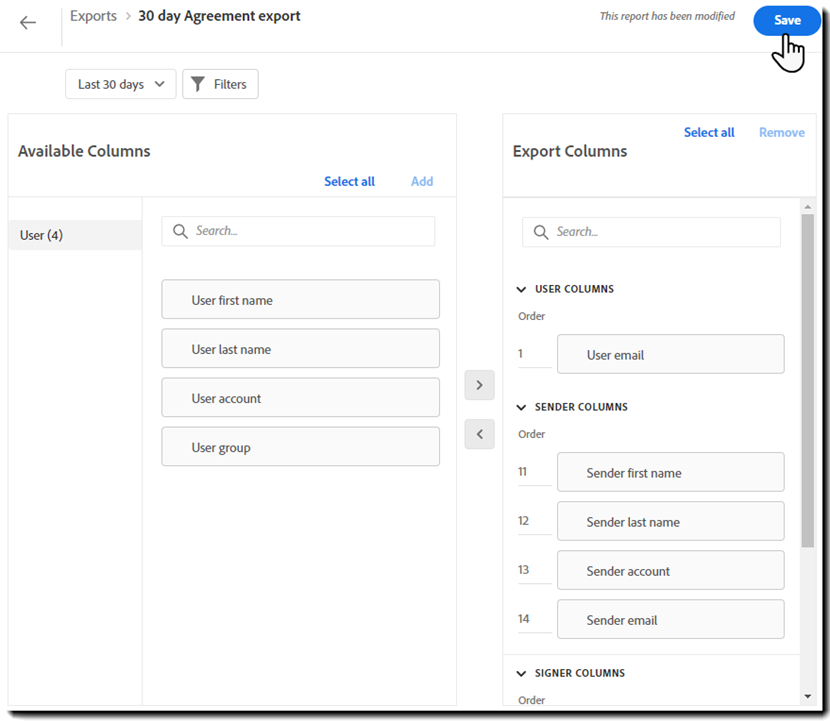Collapse the SIGNER COLUMNS section
The image size is (830, 722).
pos(521,673)
